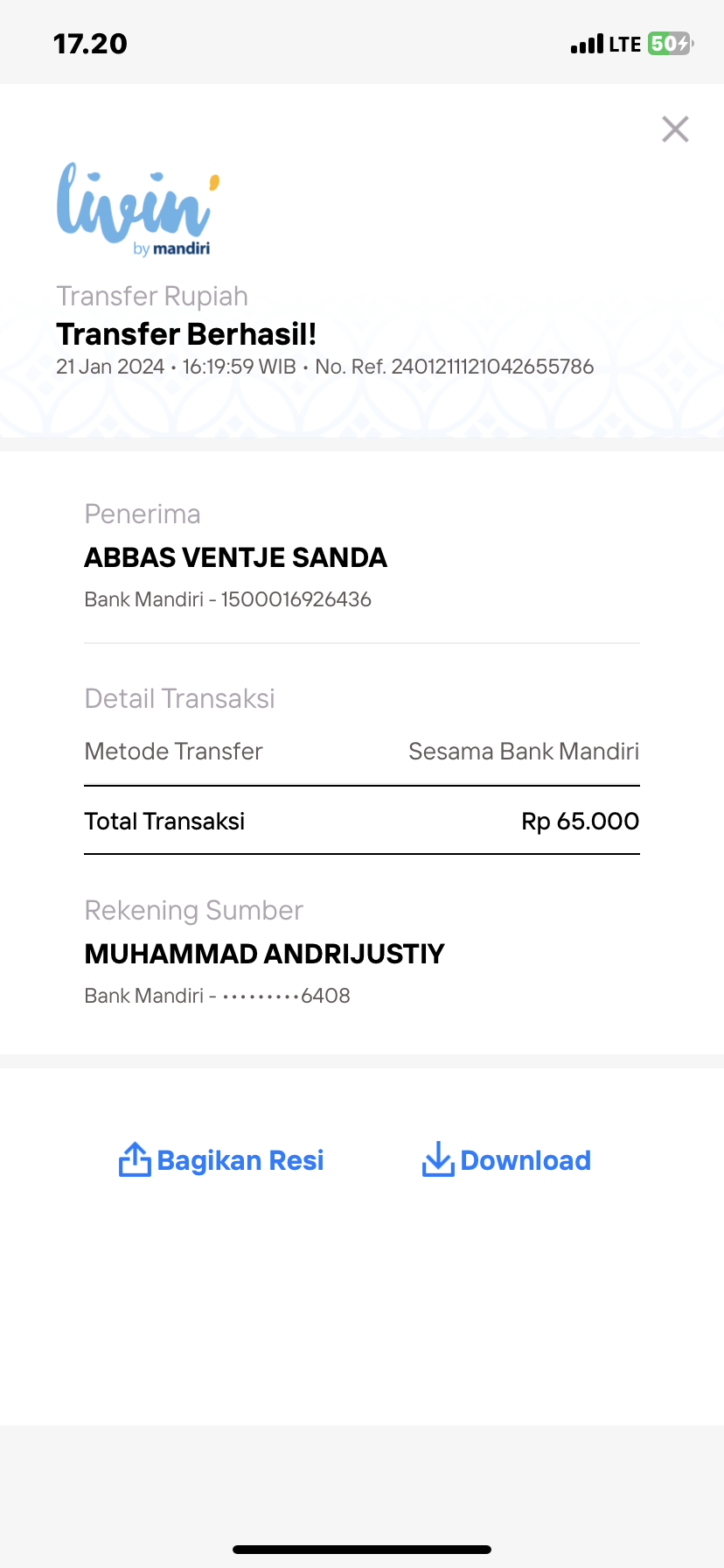724x1568 pixels.
Task: Tap the Total Transaksi label
Action: (x=164, y=821)
